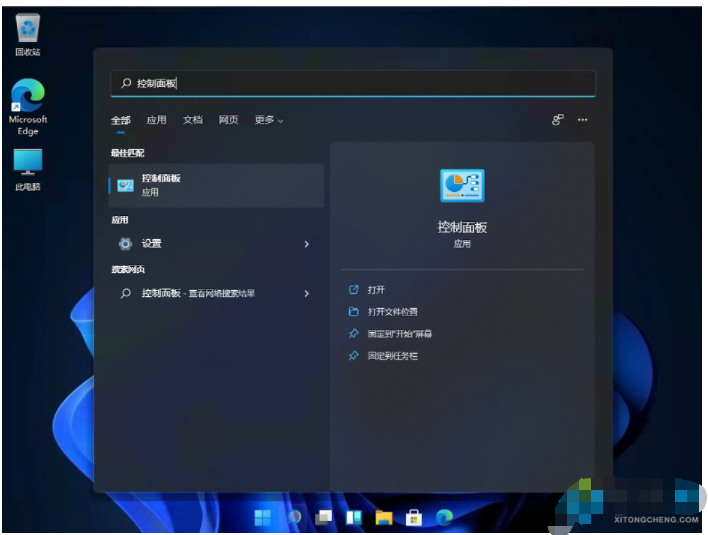Select 固定到任务栏 (Pin to taskbar)
Viewport: 708px width, 535px height.
392,356
